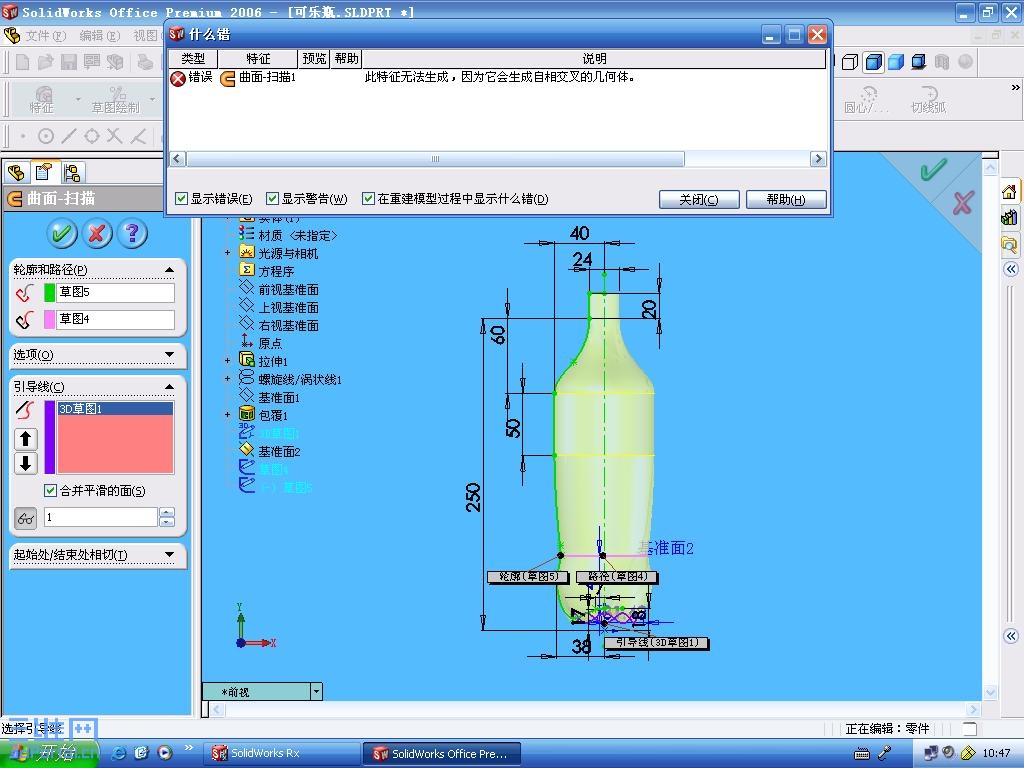Image resolution: width=1024 pixels, height=768 pixels.
Task: Select 3D草图1 in the guide curves list
Action: tap(116, 409)
